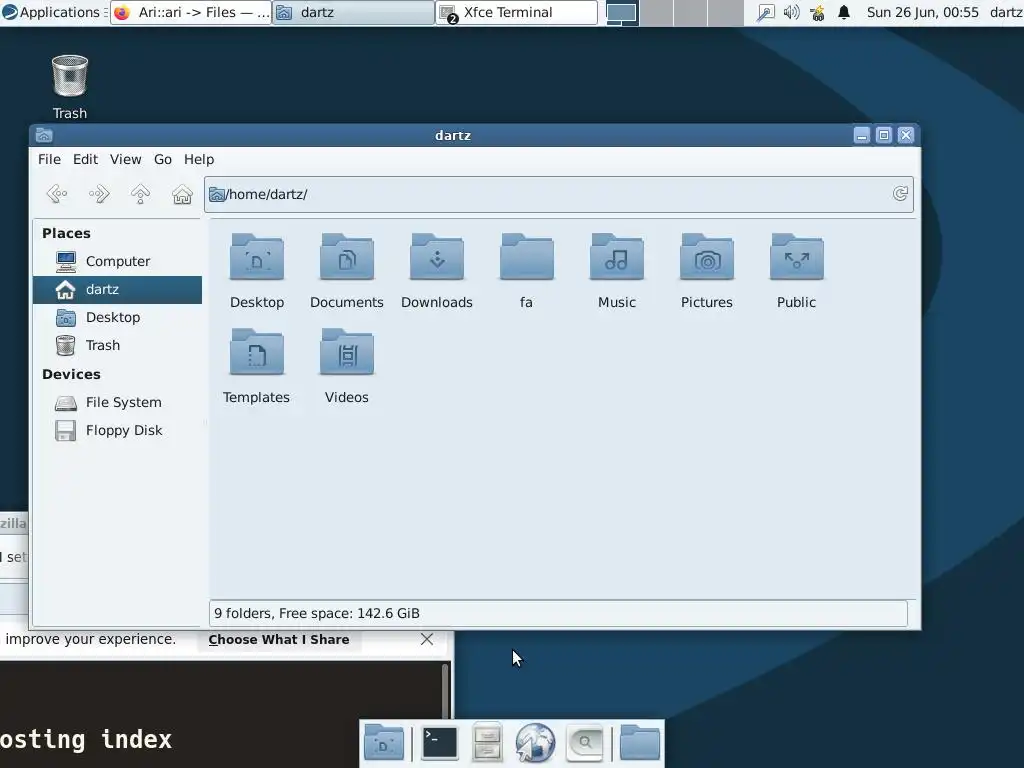The image size is (1024, 768).
Task: Click the clock showing Sun 26 Jun
Action: tap(922, 12)
